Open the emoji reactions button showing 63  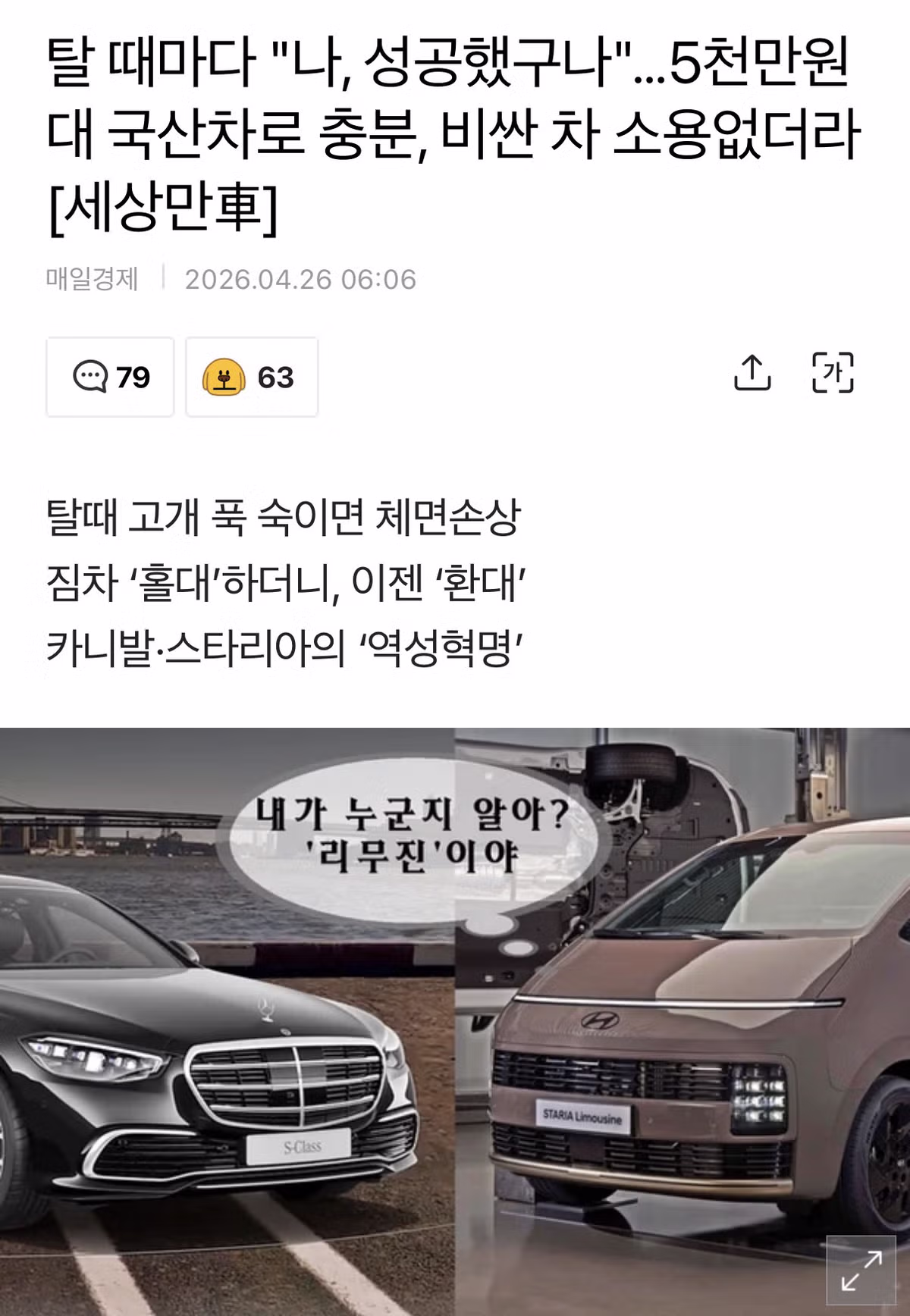coord(252,377)
